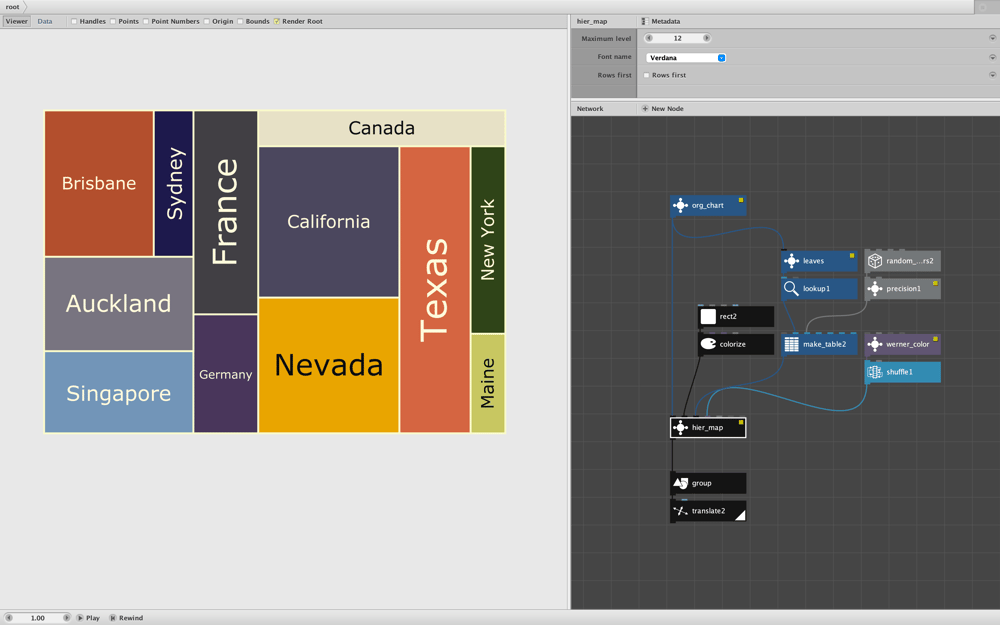
Task: Open the Font name dropdown
Action: (686, 57)
